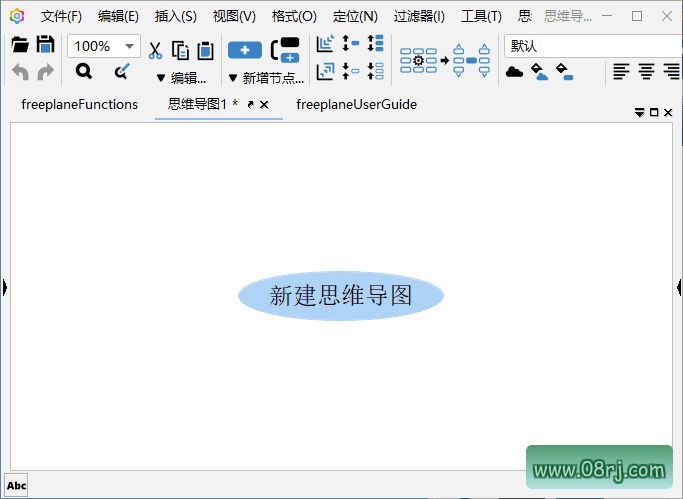Redo the undone action
The image size is (683, 499).
[x=45, y=71]
